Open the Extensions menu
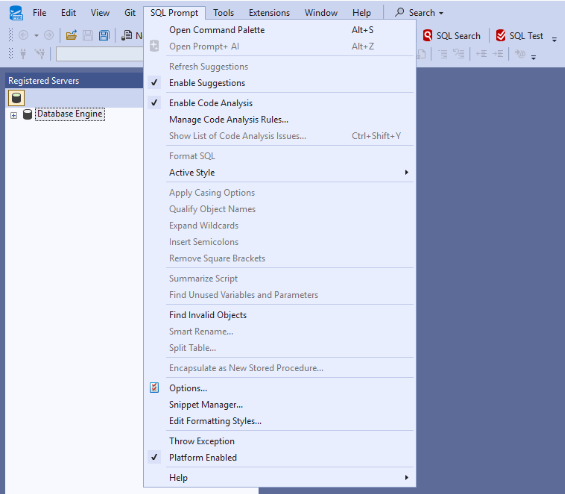The image size is (565, 494). (x=269, y=13)
